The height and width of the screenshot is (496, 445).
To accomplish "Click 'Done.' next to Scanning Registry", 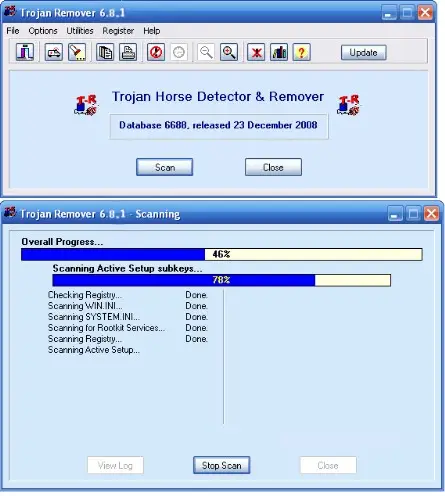I will (x=197, y=339).
